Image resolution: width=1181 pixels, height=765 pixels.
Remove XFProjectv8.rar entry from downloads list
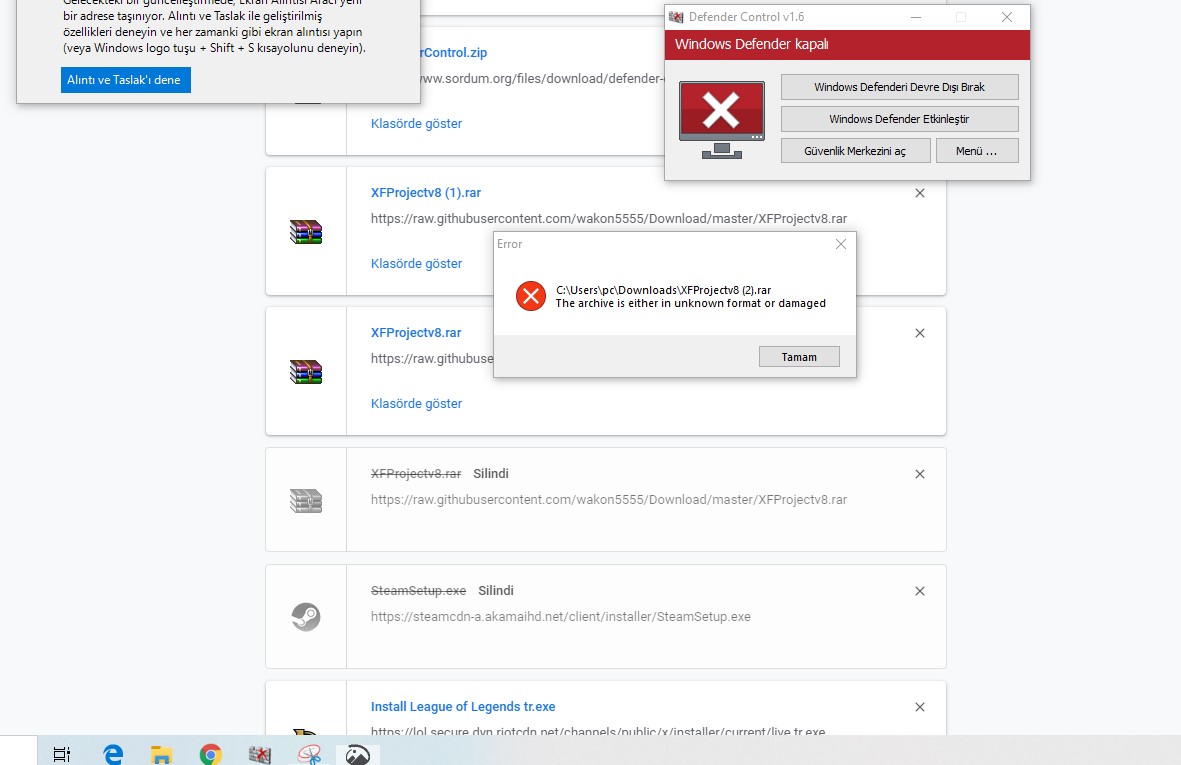920,333
